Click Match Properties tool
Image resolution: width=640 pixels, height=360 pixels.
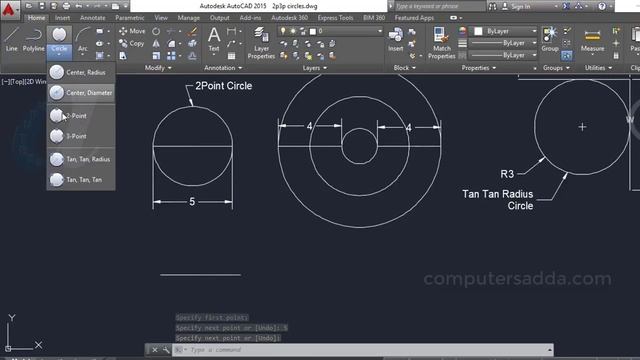tap(442, 43)
